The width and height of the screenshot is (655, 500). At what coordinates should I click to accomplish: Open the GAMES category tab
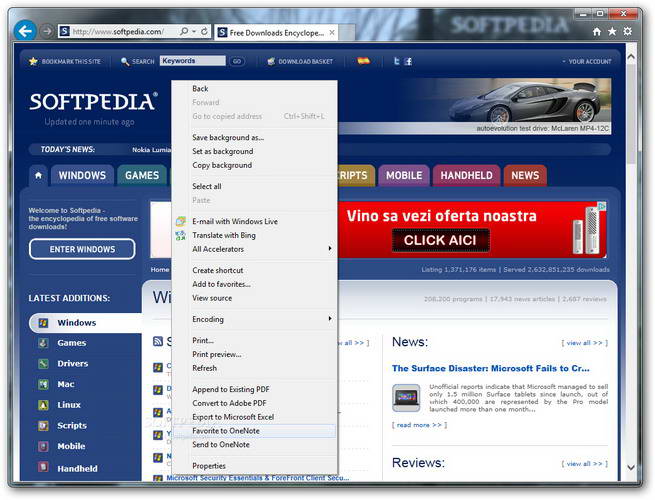click(x=142, y=175)
